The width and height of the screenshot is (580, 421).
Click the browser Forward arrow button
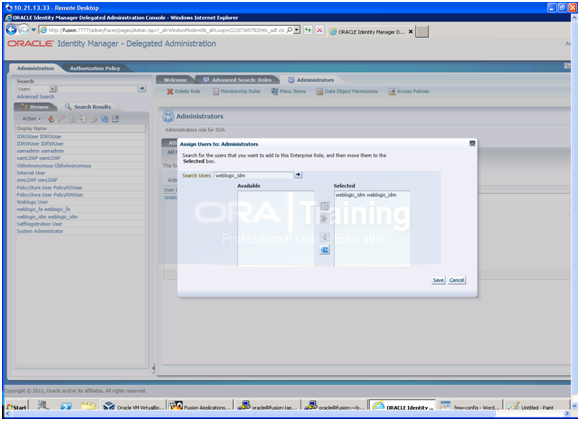point(24,30)
